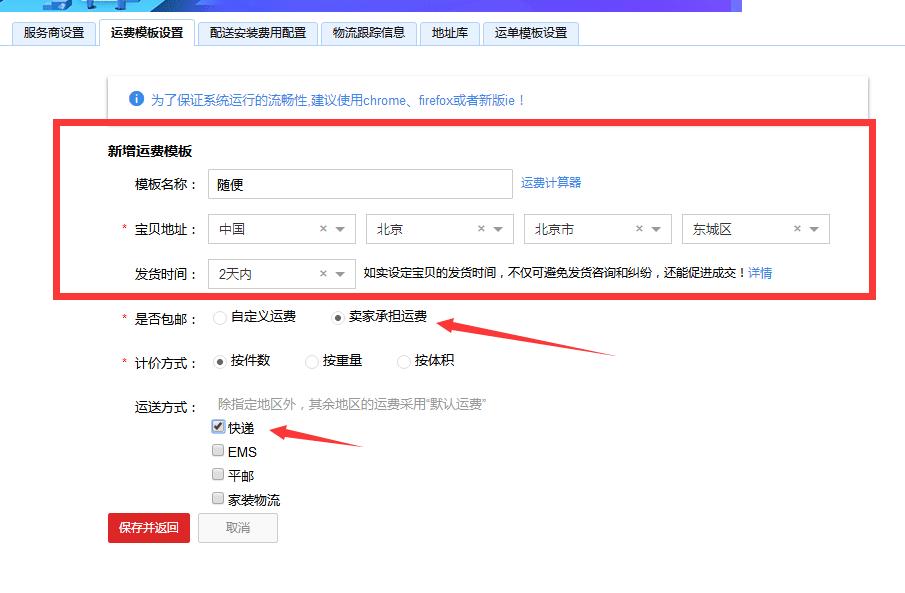Select the 自定义运费 option

(218, 318)
